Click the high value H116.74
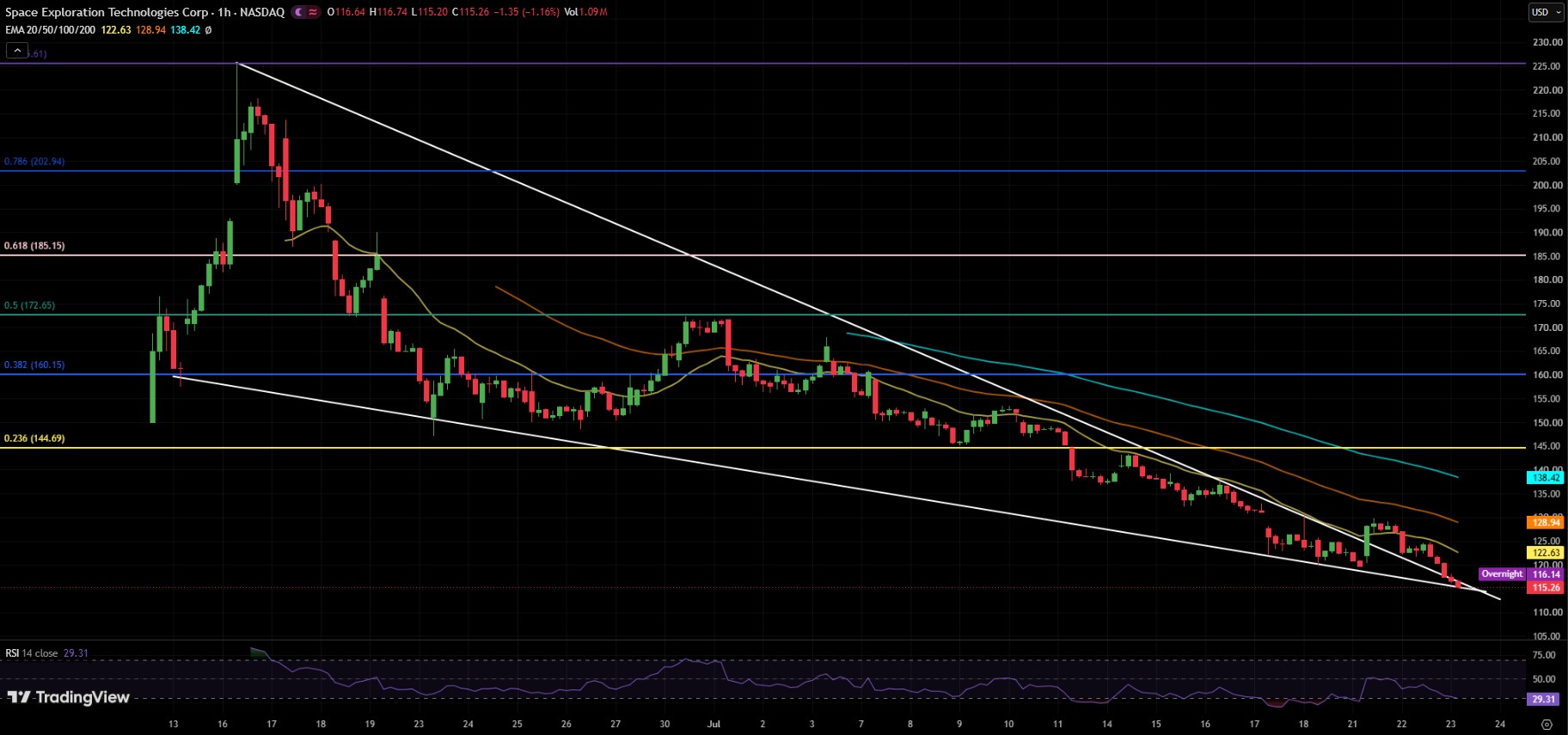1568x735 pixels. pyautogui.click(x=388, y=12)
